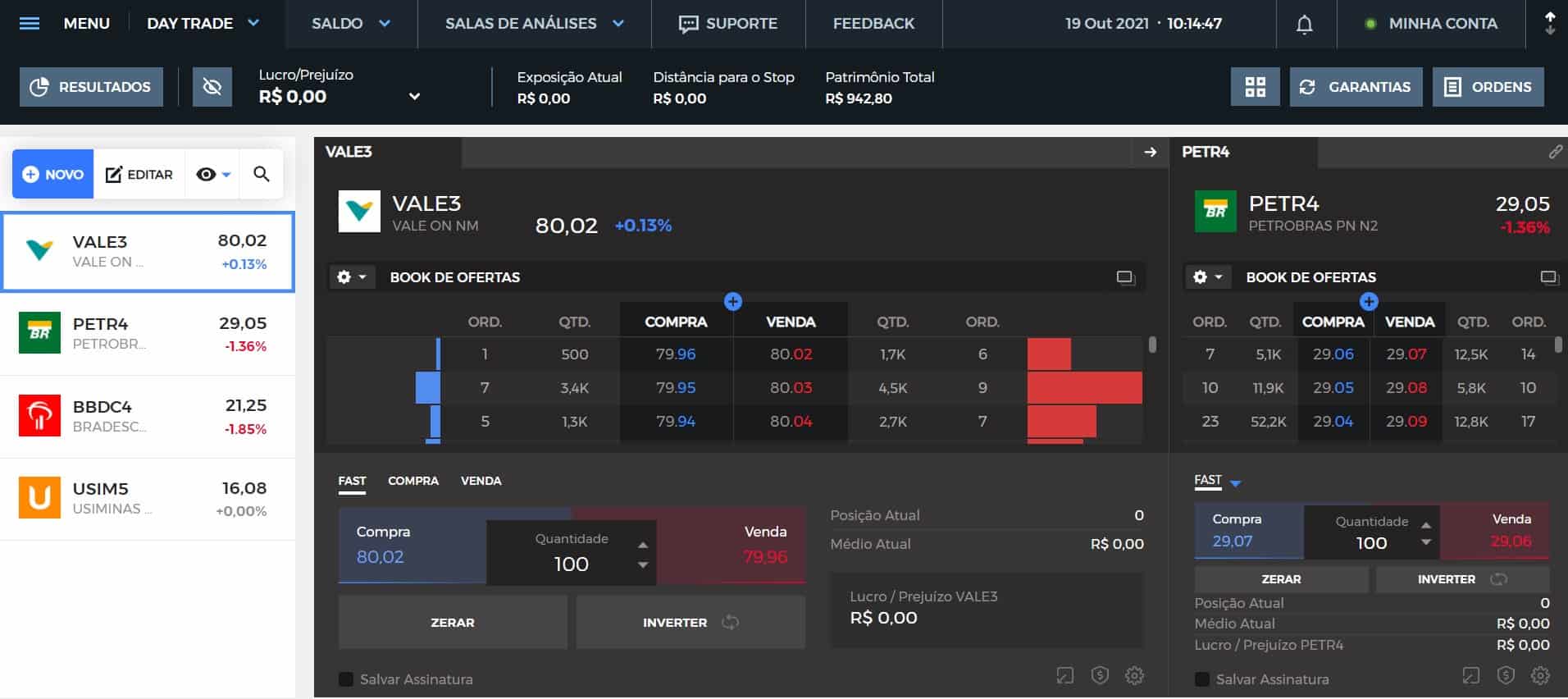Decrease VALE3 quantity down arrow
This screenshot has height=699, width=1568.
(x=643, y=564)
